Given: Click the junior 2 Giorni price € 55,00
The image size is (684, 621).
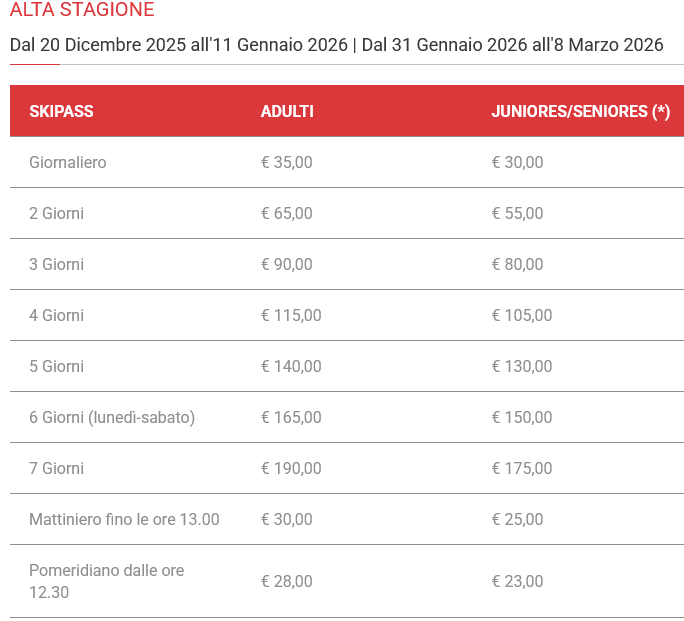Looking at the screenshot, I should coord(517,213).
